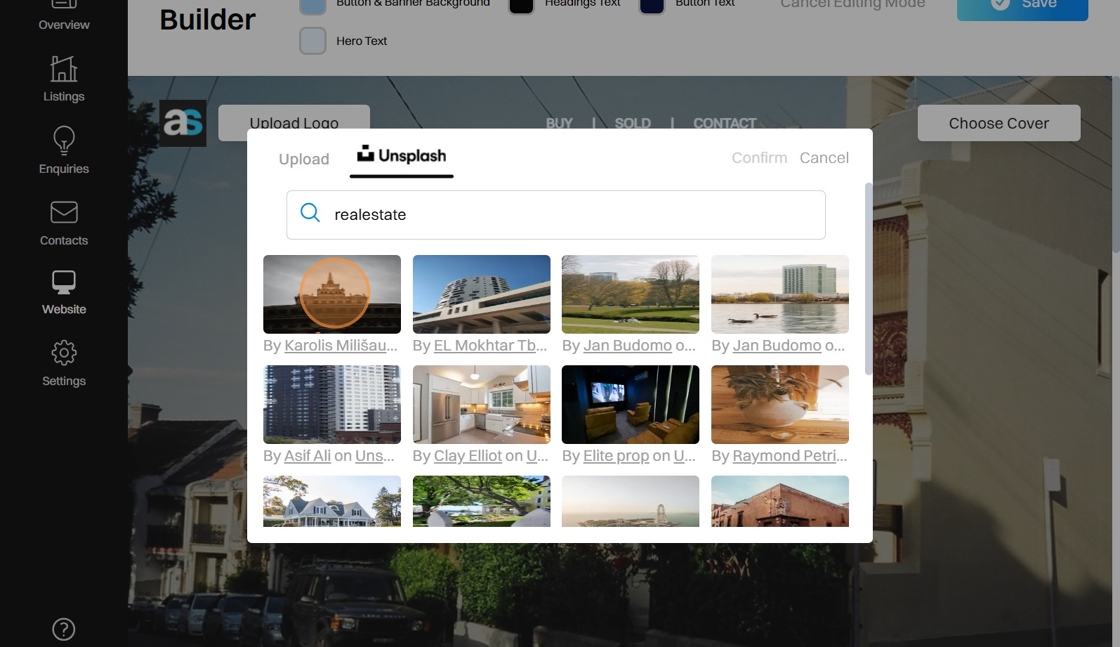Click the 'as' site logo

(x=183, y=123)
